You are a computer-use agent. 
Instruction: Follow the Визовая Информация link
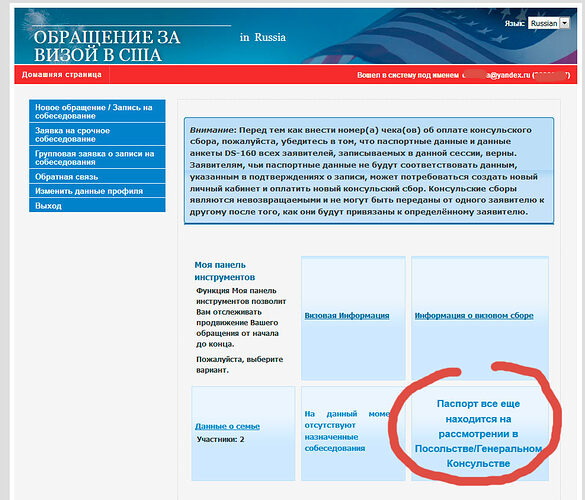[347, 316]
